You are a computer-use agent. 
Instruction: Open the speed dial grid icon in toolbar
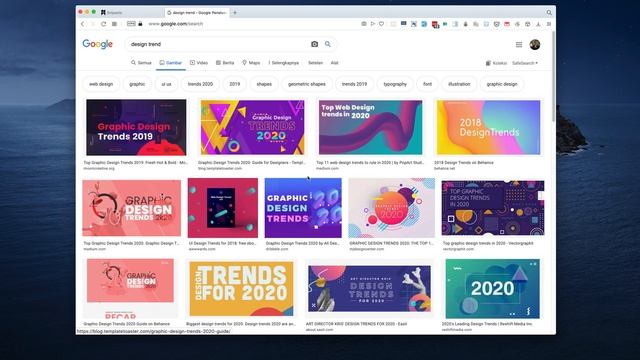click(115, 24)
